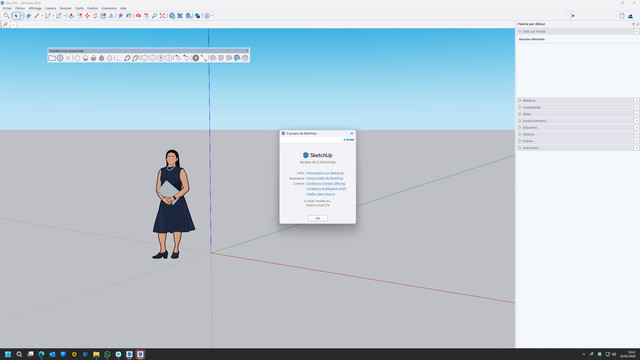Open WhatsApp from the taskbar
640x360 pixels.
pyautogui.click(x=107, y=354)
